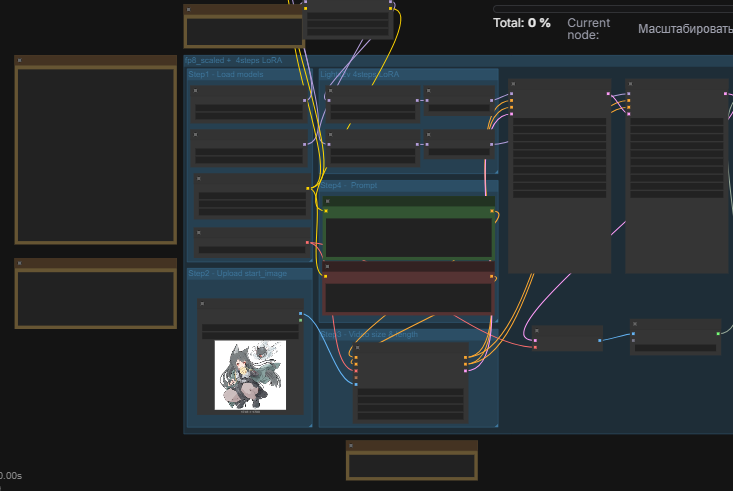Select the fp8_scaled + 4steps LoRA group header
733x491 pixels.
tap(234, 60)
